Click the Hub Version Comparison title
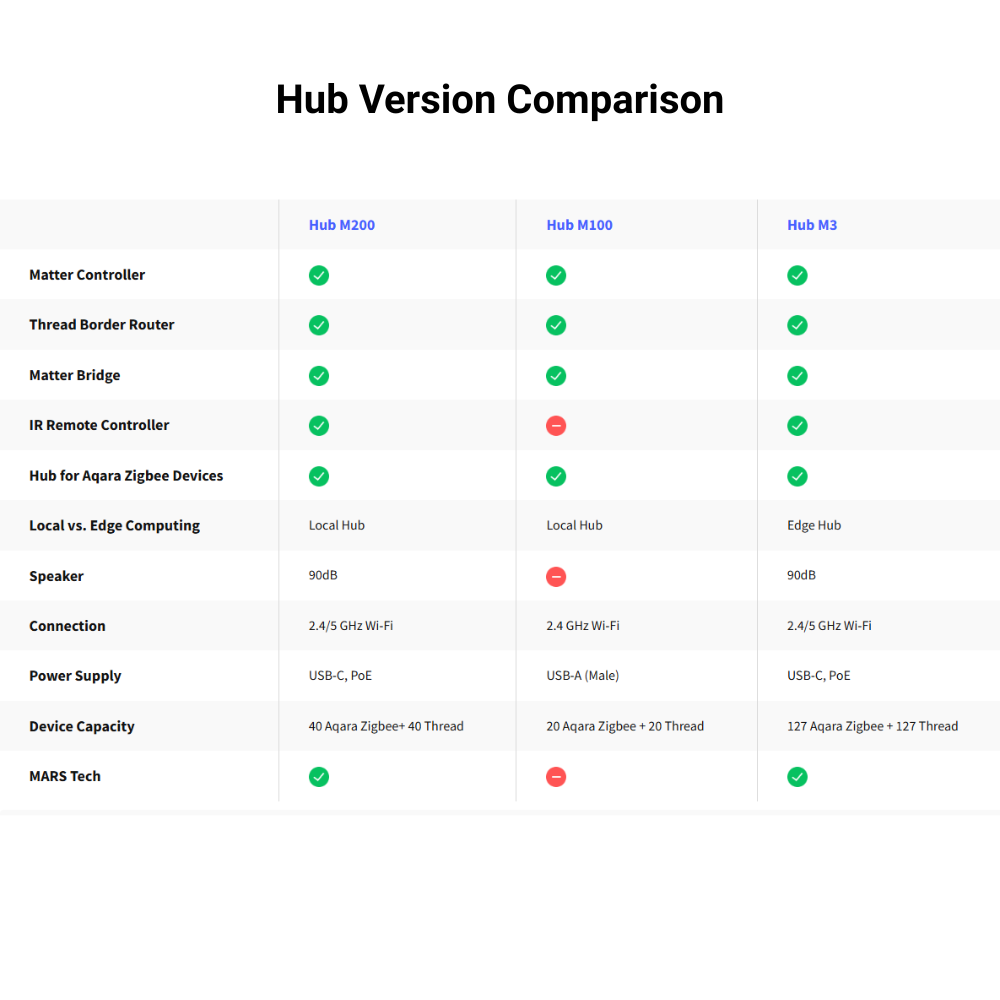1000x1000 pixels. (x=500, y=100)
